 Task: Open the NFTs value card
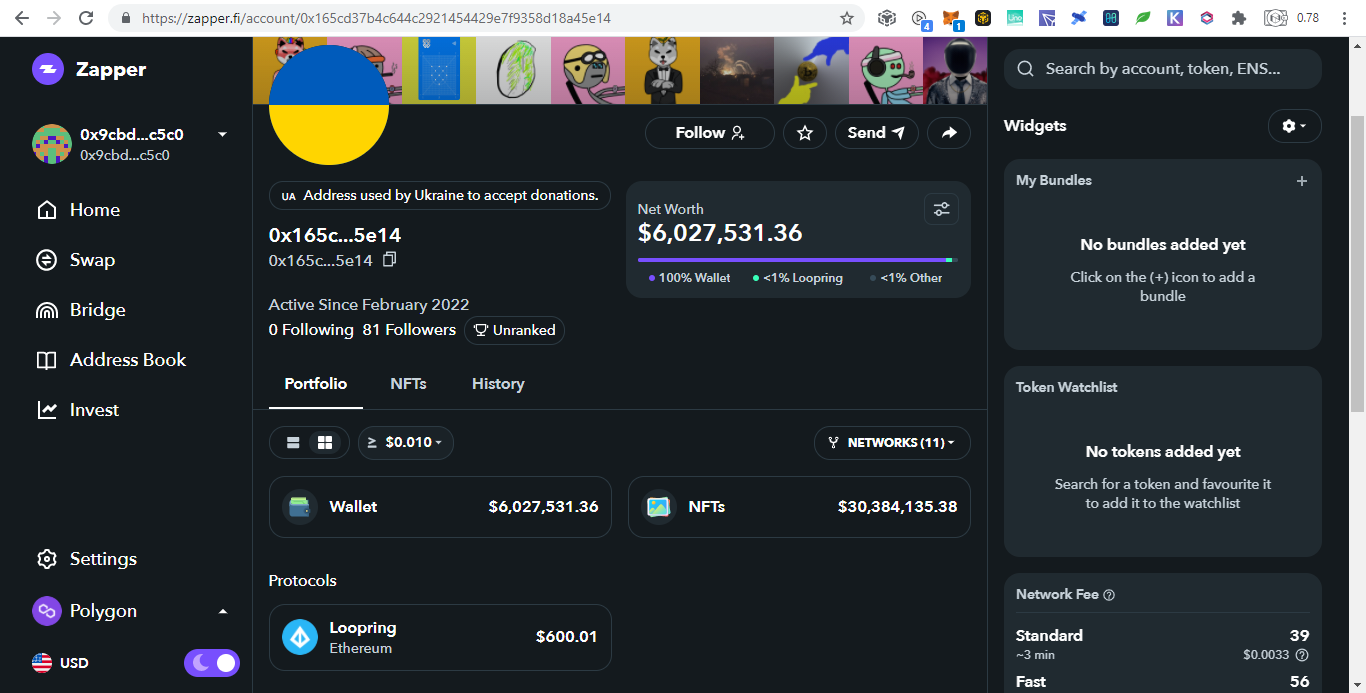pyautogui.click(x=799, y=507)
